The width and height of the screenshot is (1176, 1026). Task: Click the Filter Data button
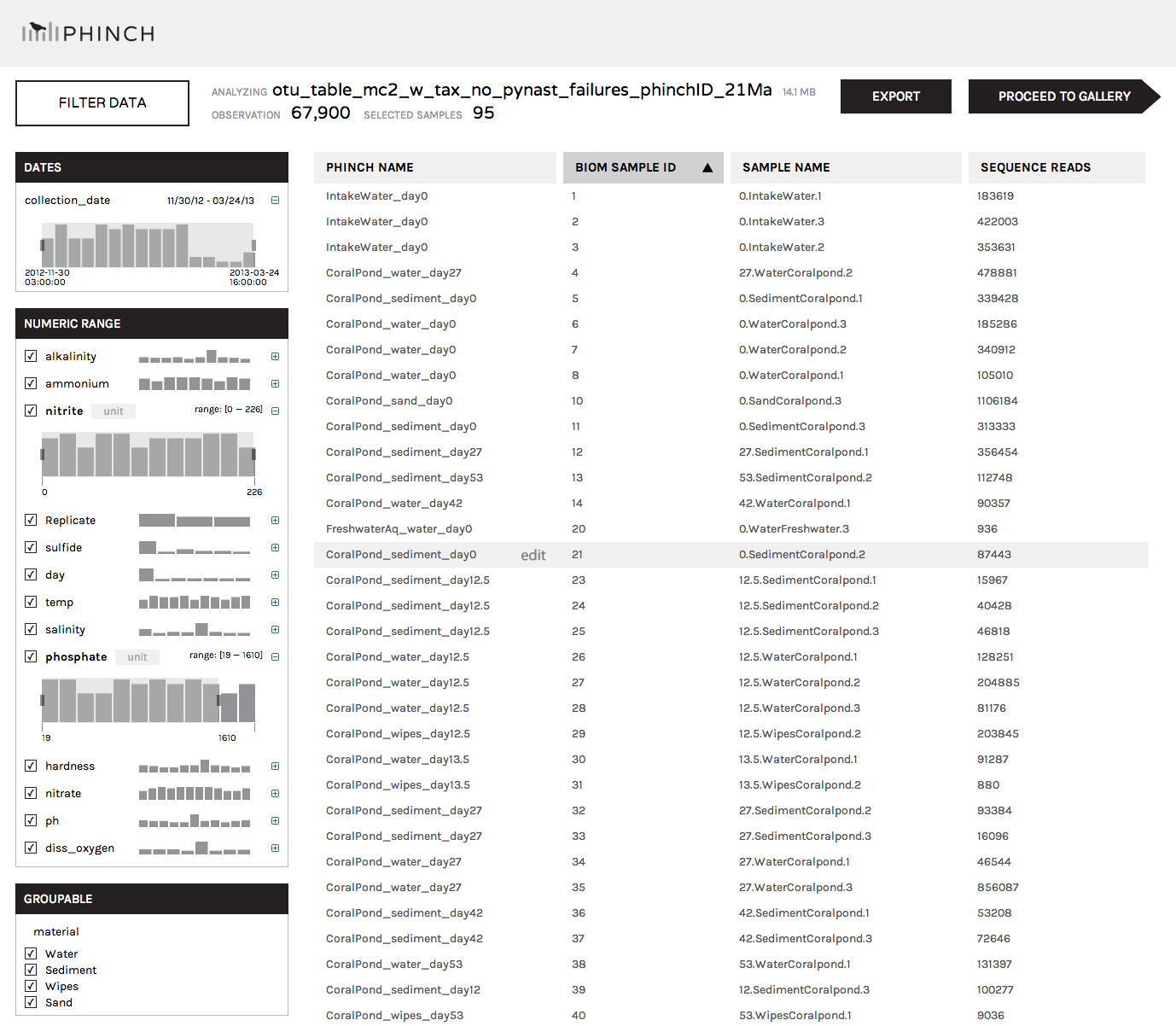click(x=102, y=103)
